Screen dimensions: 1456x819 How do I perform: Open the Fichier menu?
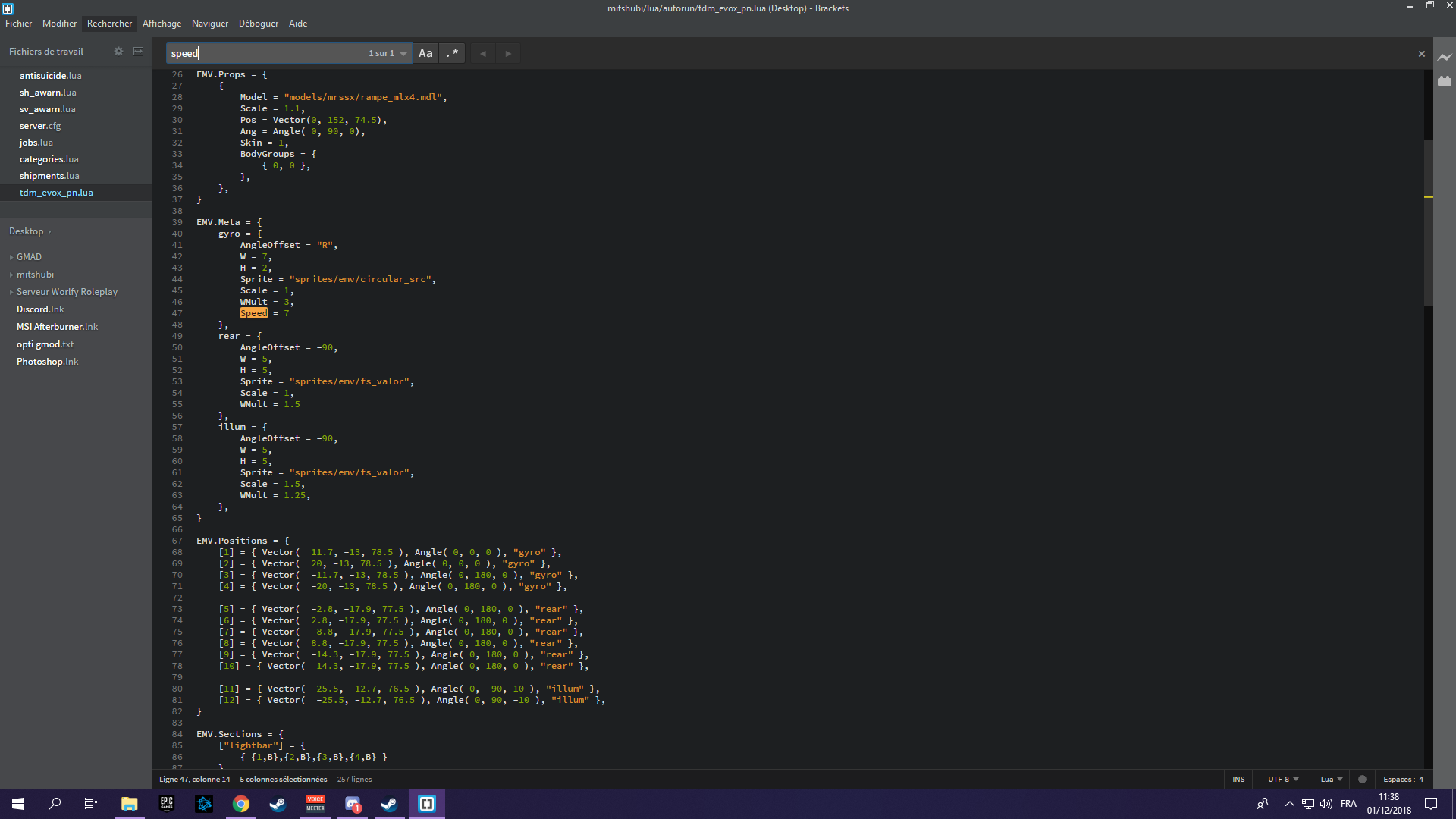pyautogui.click(x=19, y=24)
